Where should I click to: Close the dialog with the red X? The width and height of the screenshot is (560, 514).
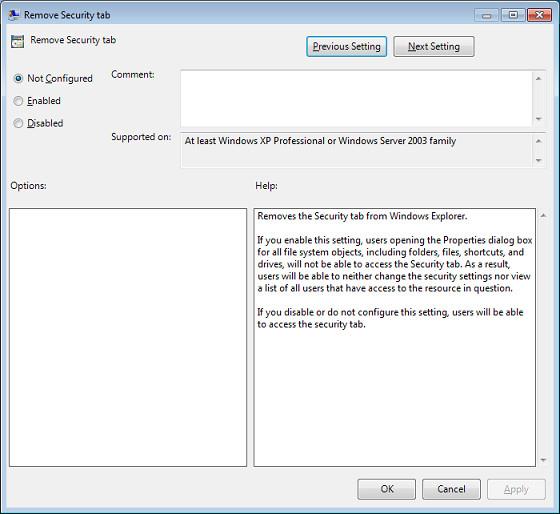coord(539,15)
